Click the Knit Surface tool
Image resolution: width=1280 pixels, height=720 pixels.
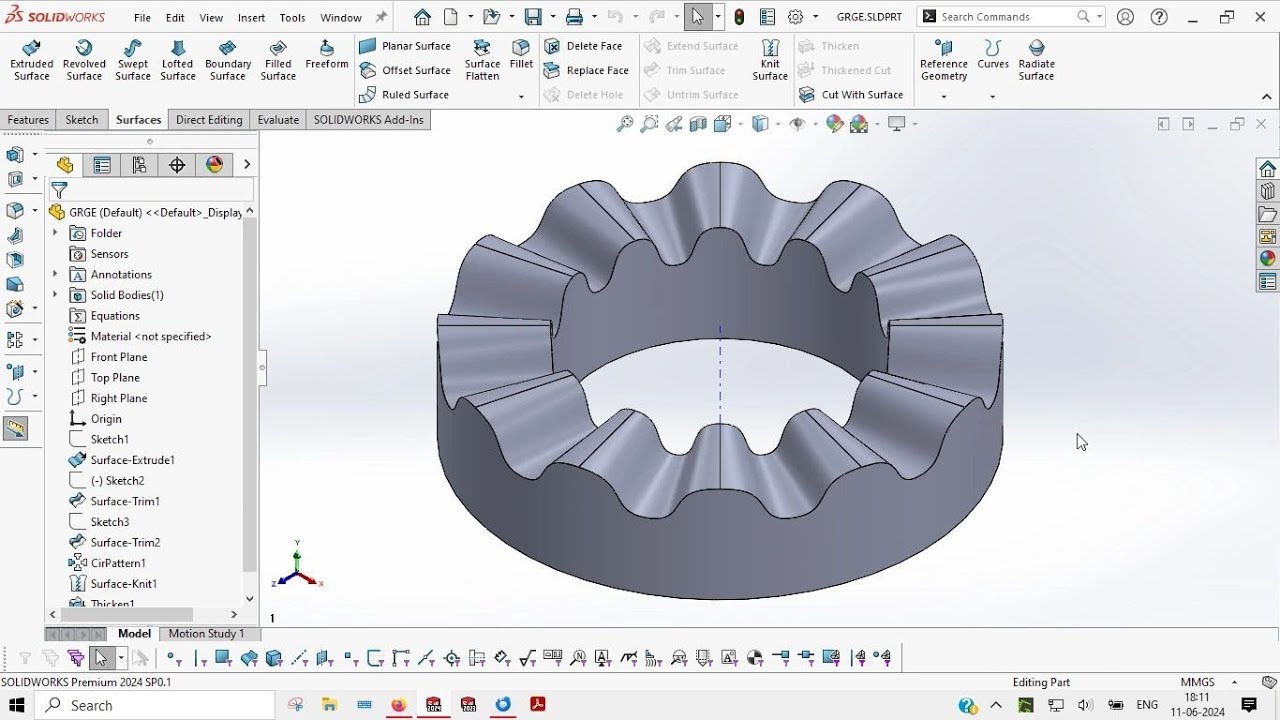click(770, 61)
